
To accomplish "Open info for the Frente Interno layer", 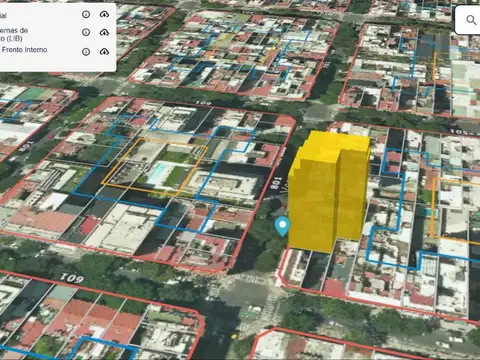I will point(86,52).
